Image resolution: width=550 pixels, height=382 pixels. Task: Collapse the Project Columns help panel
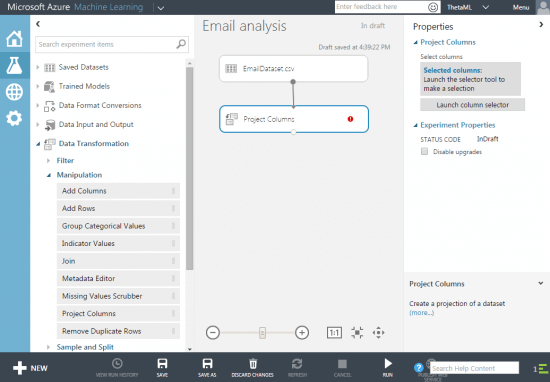pyautogui.click(x=541, y=283)
